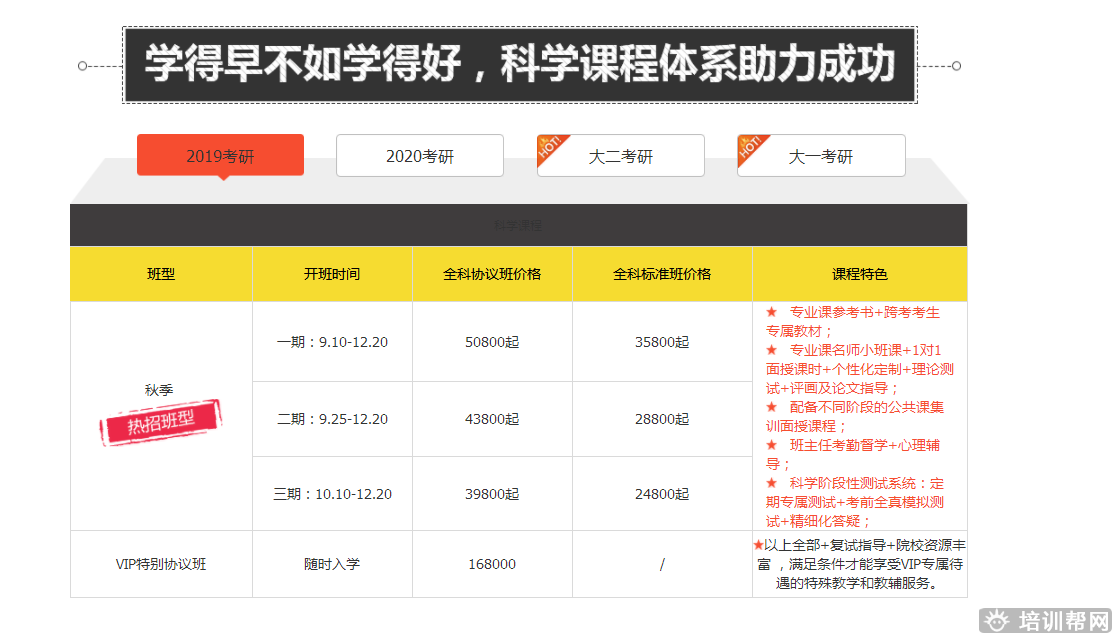
Task: Click the VIP特别协议班 row label
Action: pos(161,564)
